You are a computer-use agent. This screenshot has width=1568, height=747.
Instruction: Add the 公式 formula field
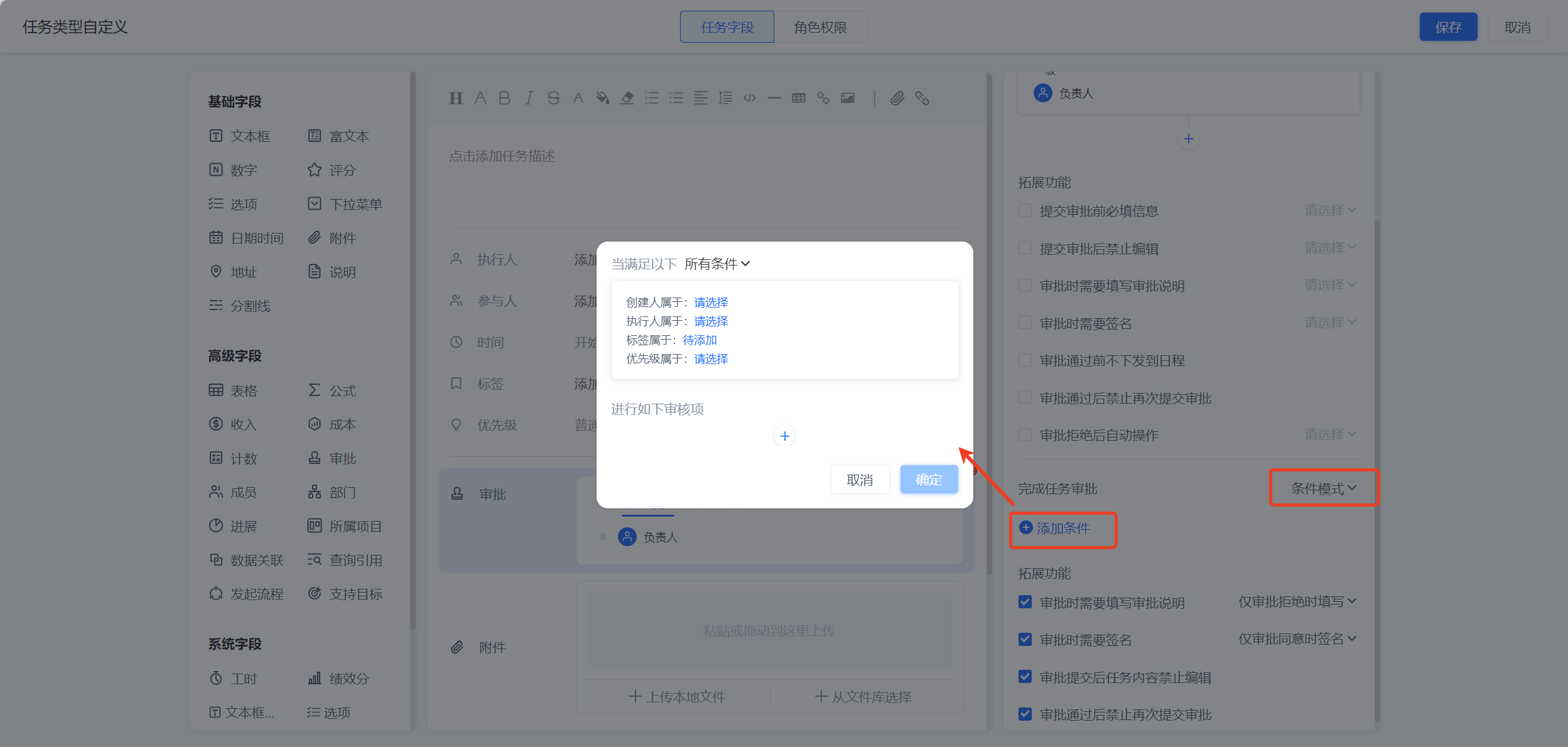(332, 390)
